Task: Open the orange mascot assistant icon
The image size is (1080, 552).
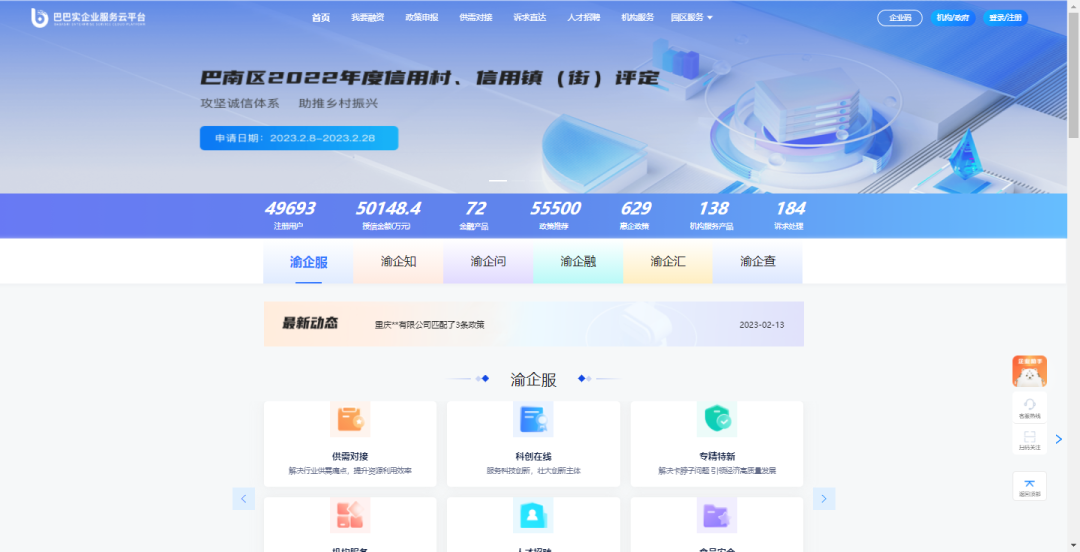Action: pos(1029,371)
